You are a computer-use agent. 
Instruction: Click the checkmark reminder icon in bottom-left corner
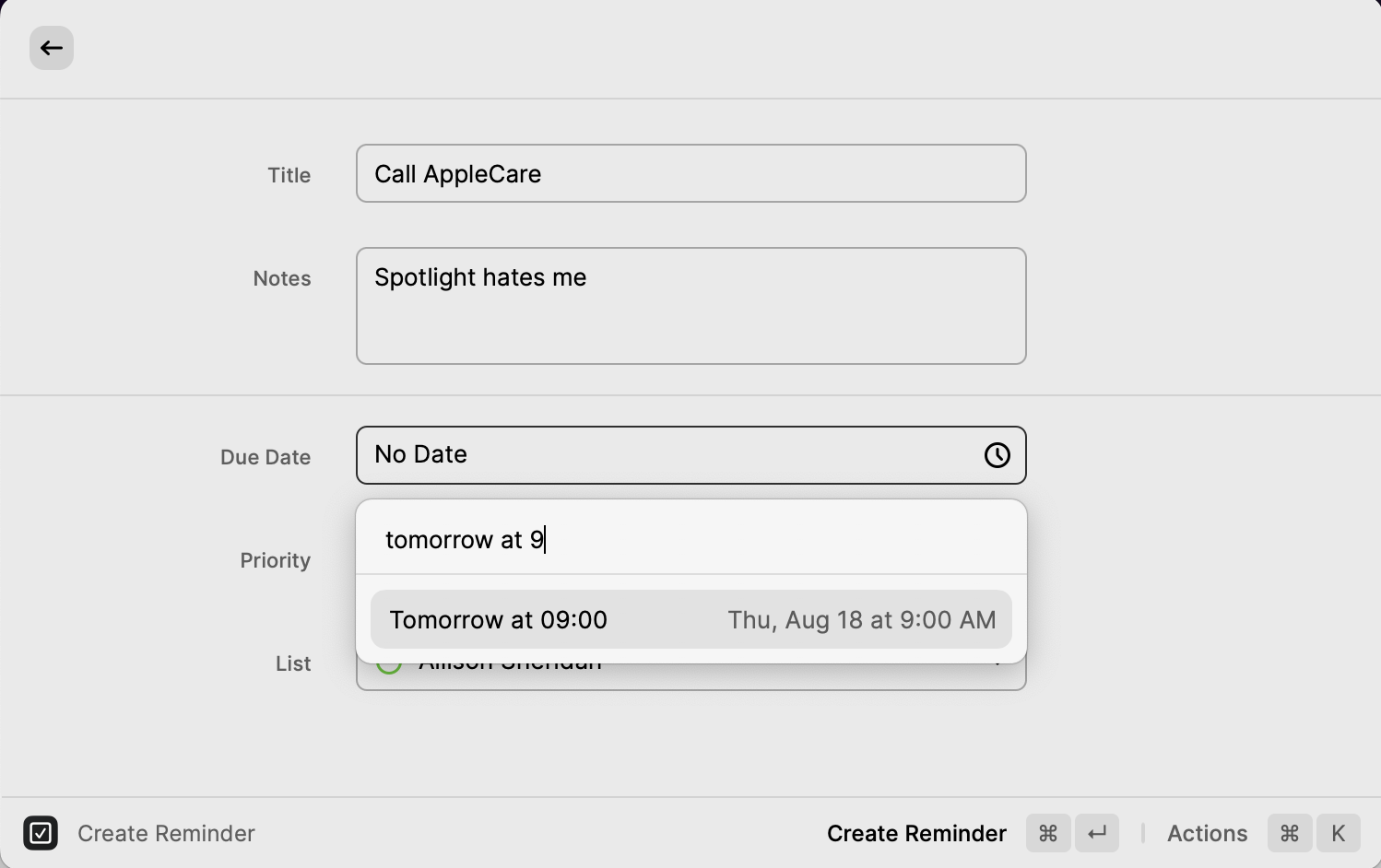41,833
